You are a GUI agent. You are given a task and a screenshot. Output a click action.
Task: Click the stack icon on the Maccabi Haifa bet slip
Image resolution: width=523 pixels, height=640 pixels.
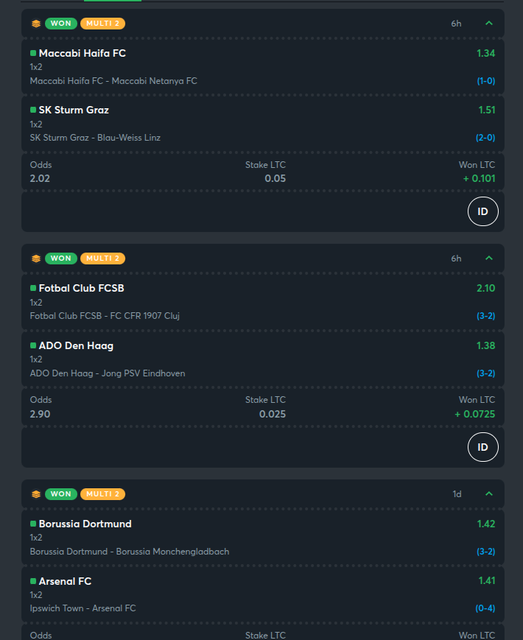click(x=36, y=24)
